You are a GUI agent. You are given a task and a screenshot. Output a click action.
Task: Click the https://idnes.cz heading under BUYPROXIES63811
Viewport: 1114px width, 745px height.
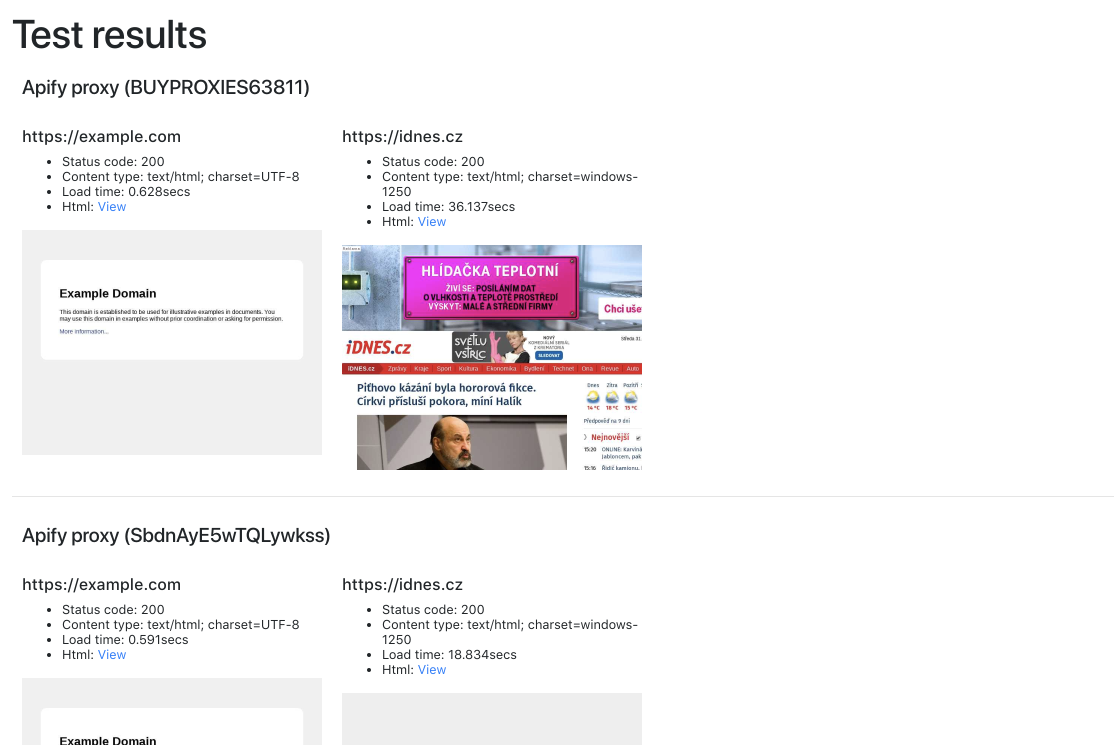click(x=402, y=136)
